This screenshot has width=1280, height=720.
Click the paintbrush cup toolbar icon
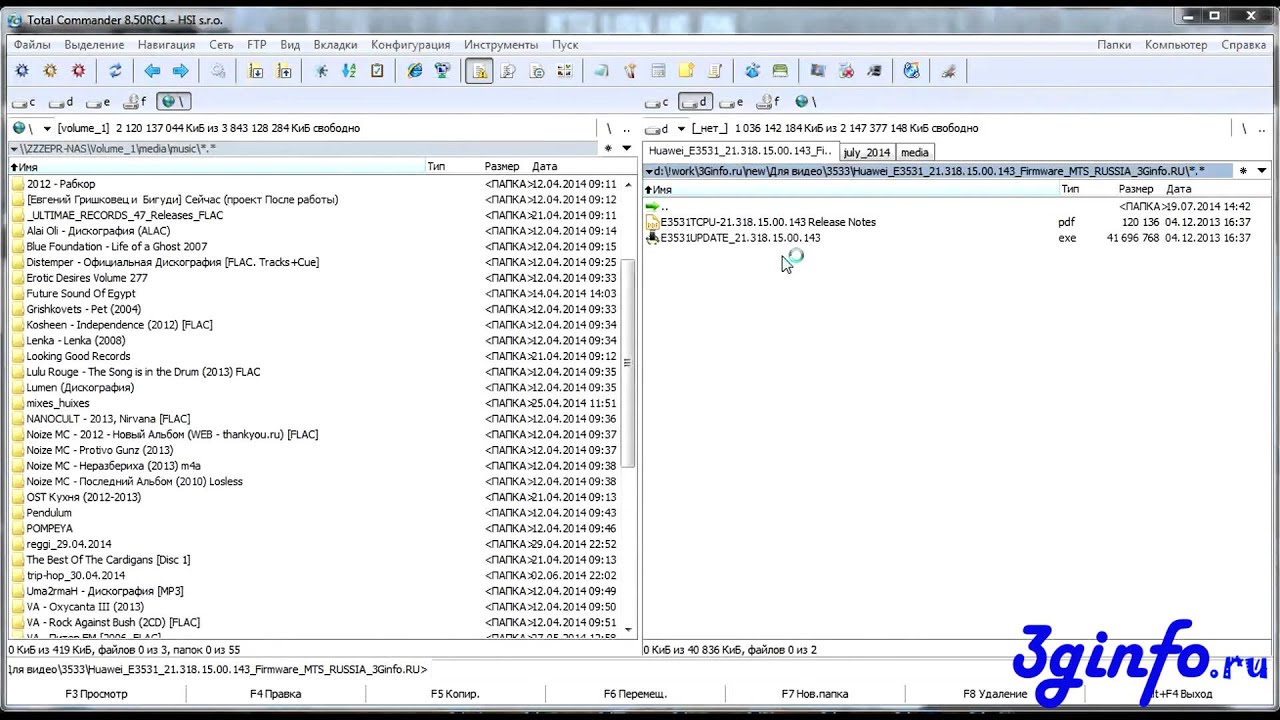tap(630, 71)
